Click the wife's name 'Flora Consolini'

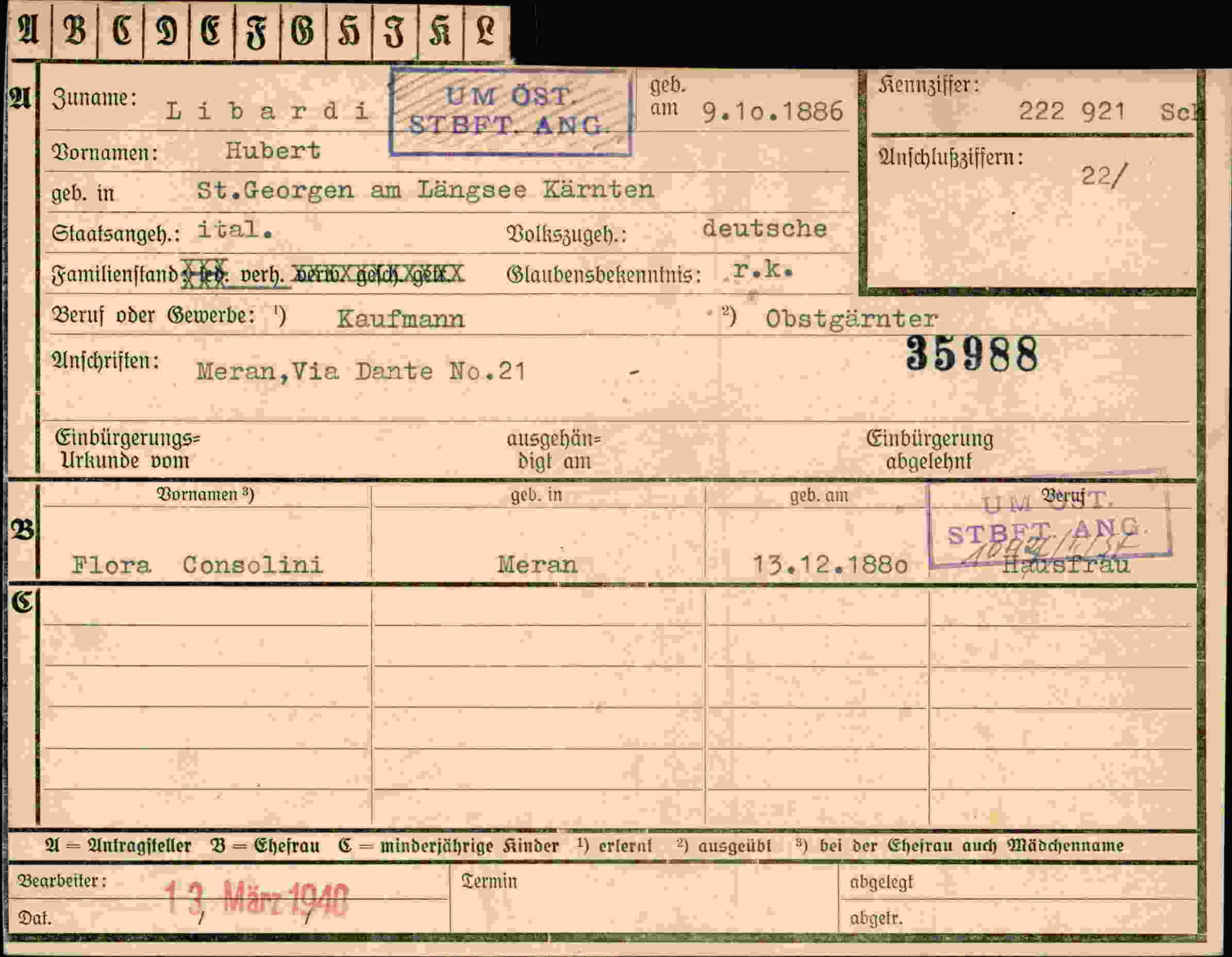pyautogui.click(x=197, y=564)
